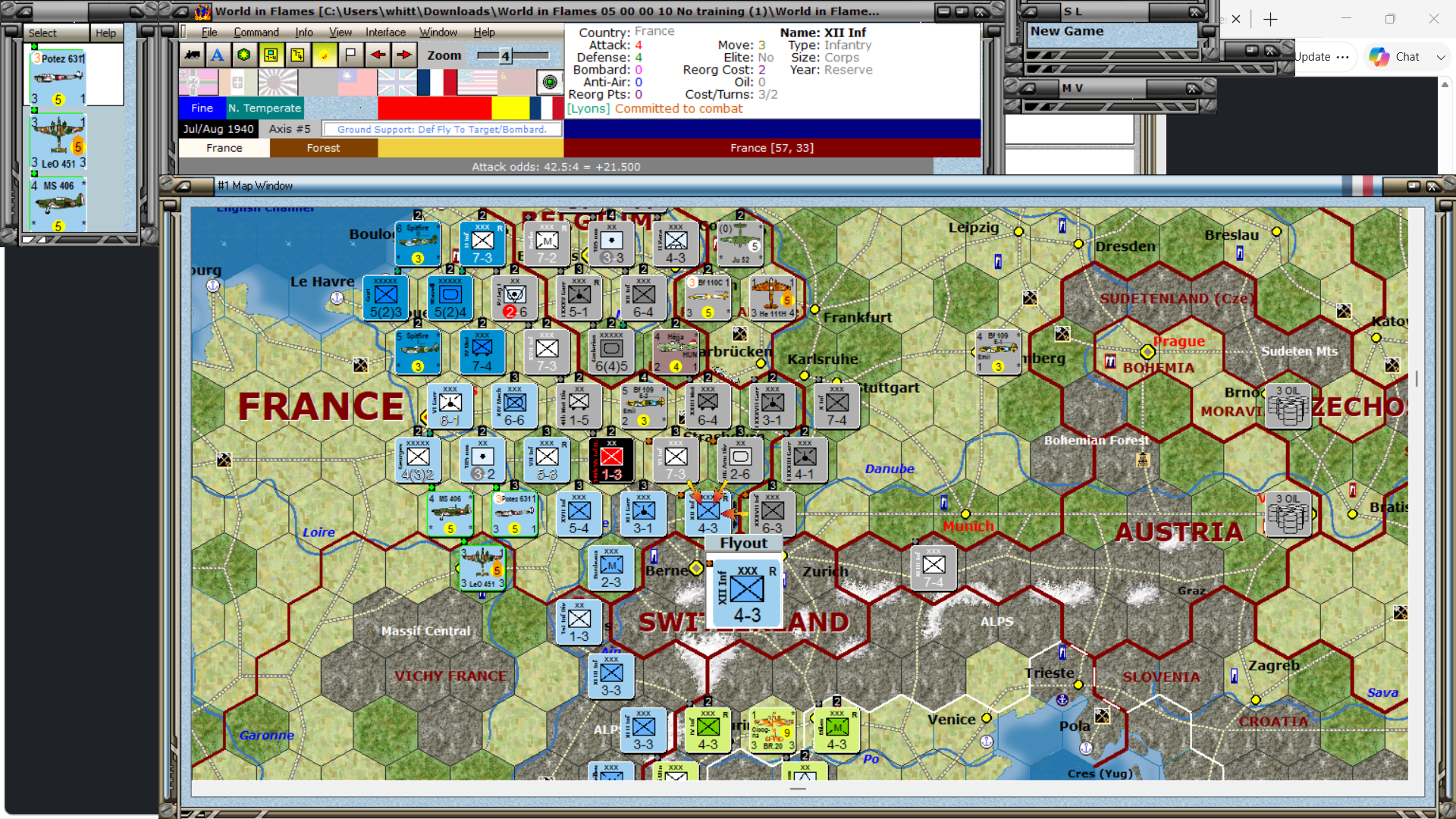Image resolution: width=1456 pixels, height=819 pixels.
Task: Select the United States flag
Action: [x=477, y=82]
